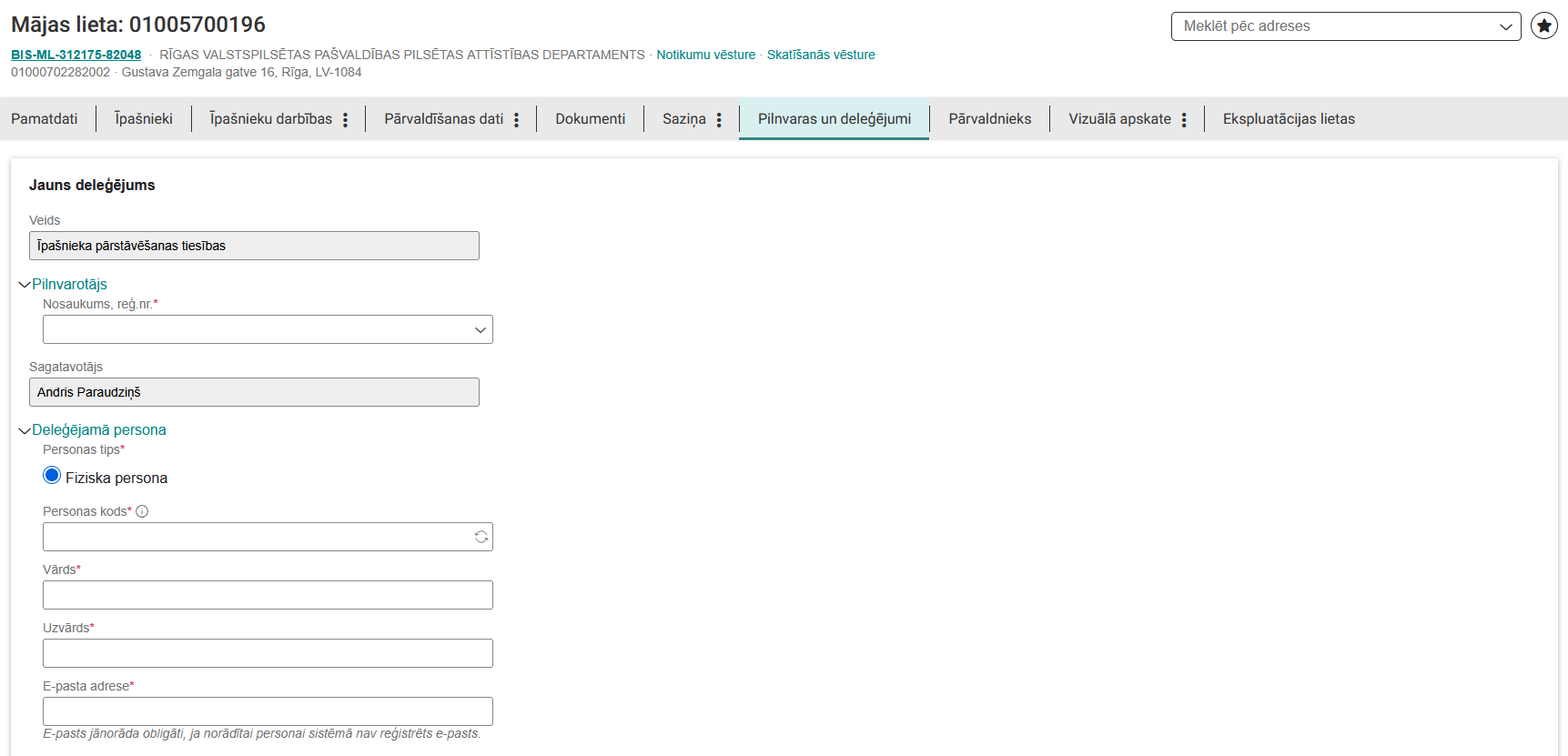Switch to the Dokumenti tab

(x=590, y=119)
